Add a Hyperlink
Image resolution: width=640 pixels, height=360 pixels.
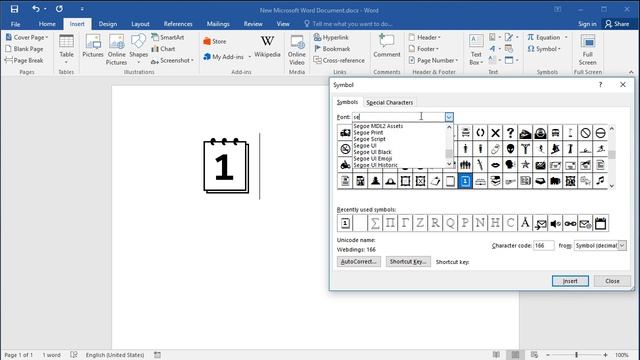point(331,37)
